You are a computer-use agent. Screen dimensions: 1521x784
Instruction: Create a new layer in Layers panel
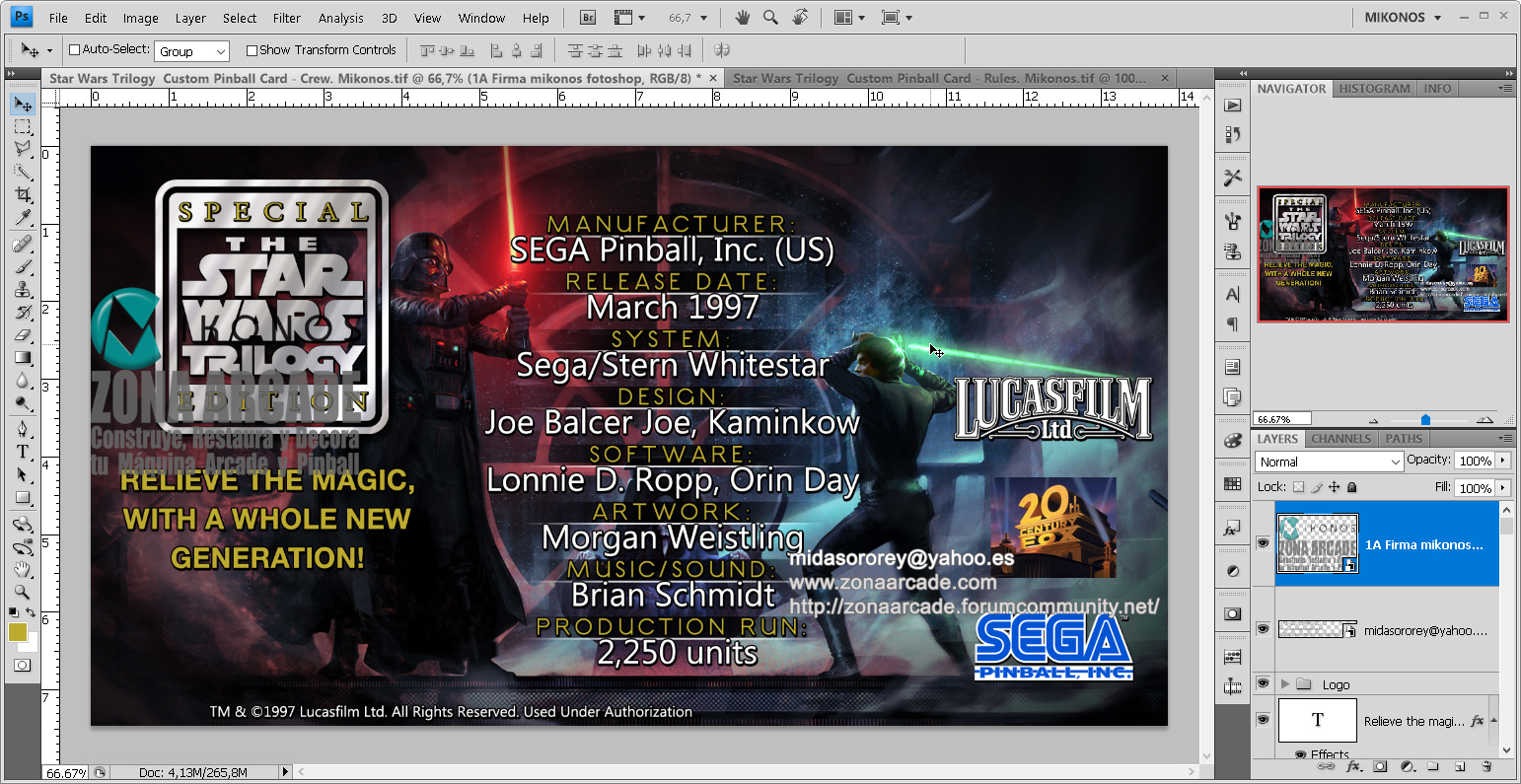point(1460,766)
